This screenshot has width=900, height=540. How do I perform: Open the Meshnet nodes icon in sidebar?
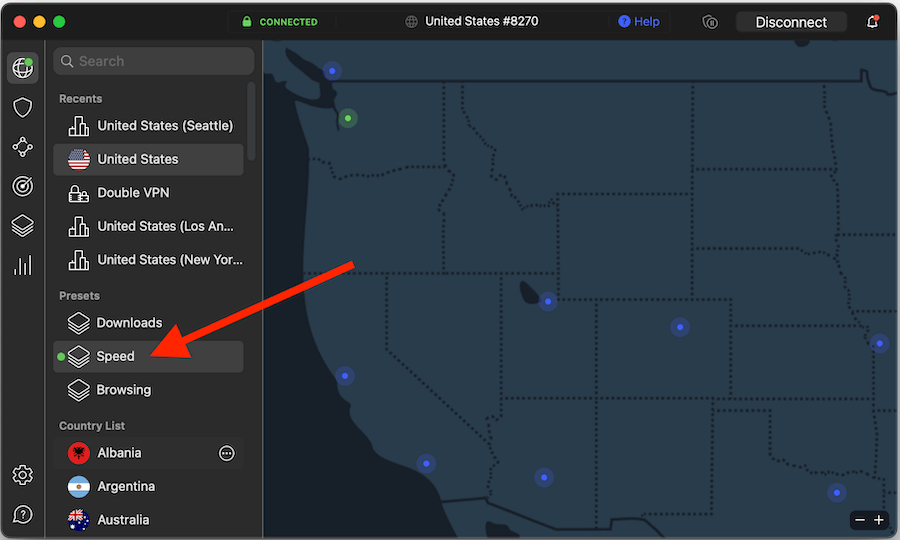coord(22,147)
